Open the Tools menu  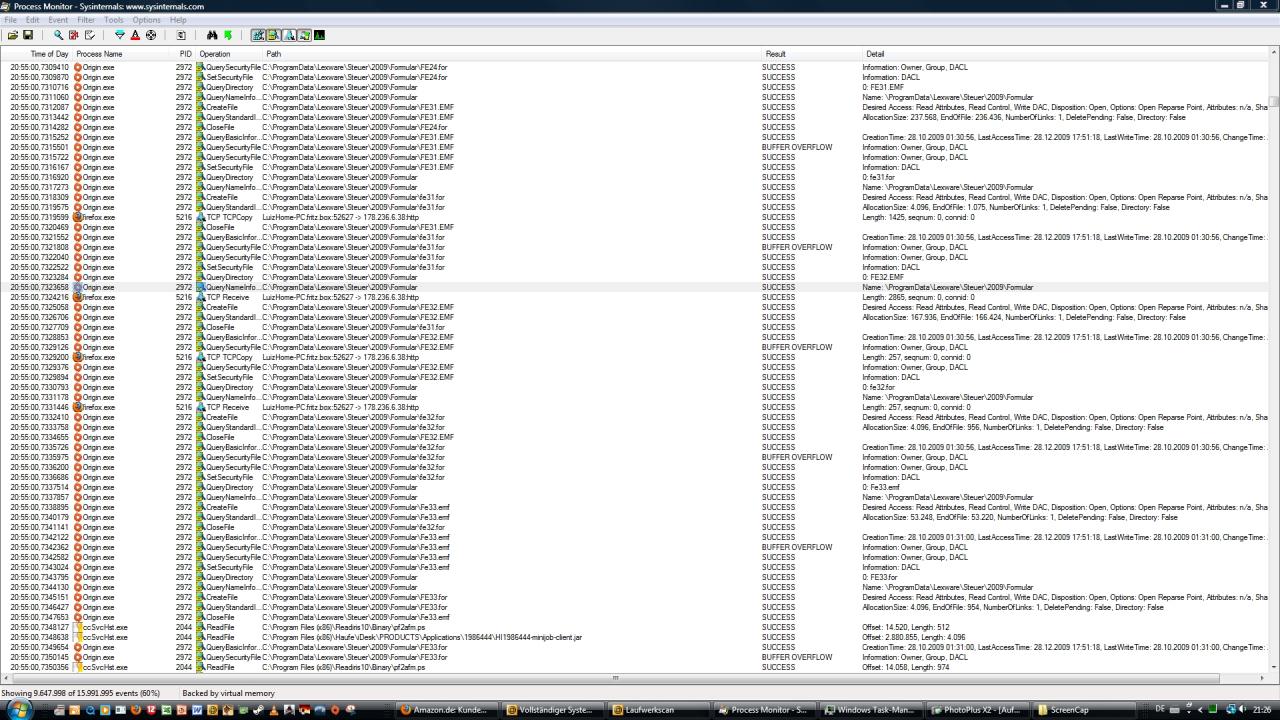(x=114, y=20)
